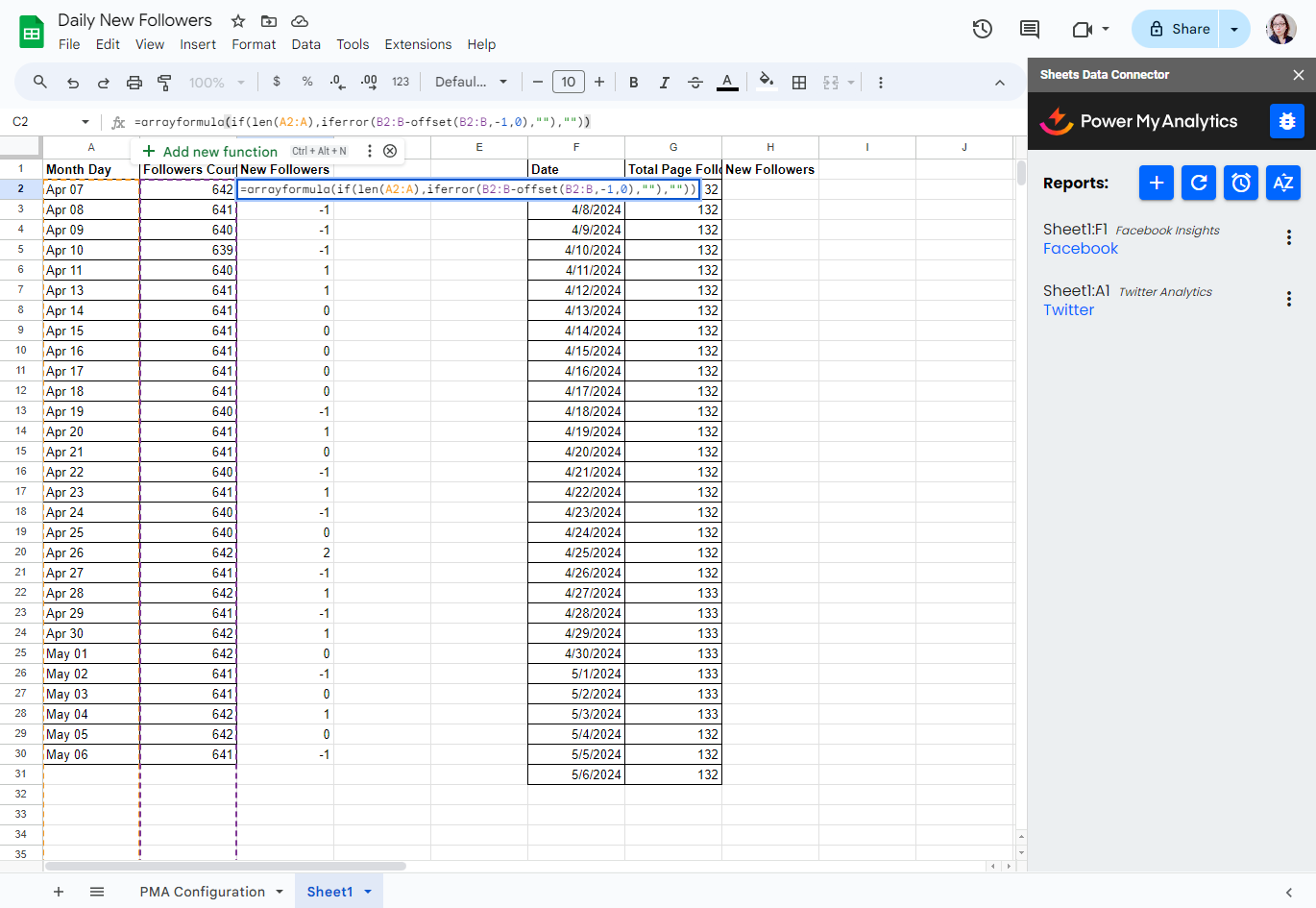Open version history clock icon

tap(982, 29)
